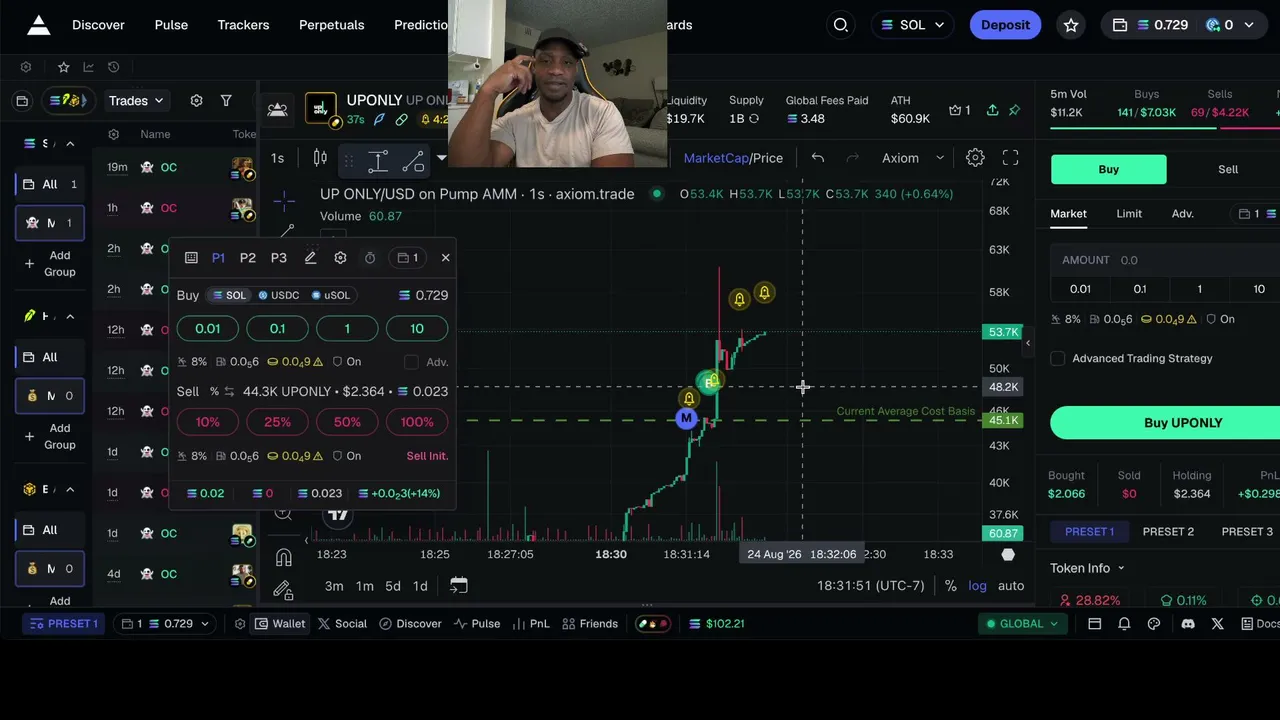Close the instant trade panel

point(445,258)
